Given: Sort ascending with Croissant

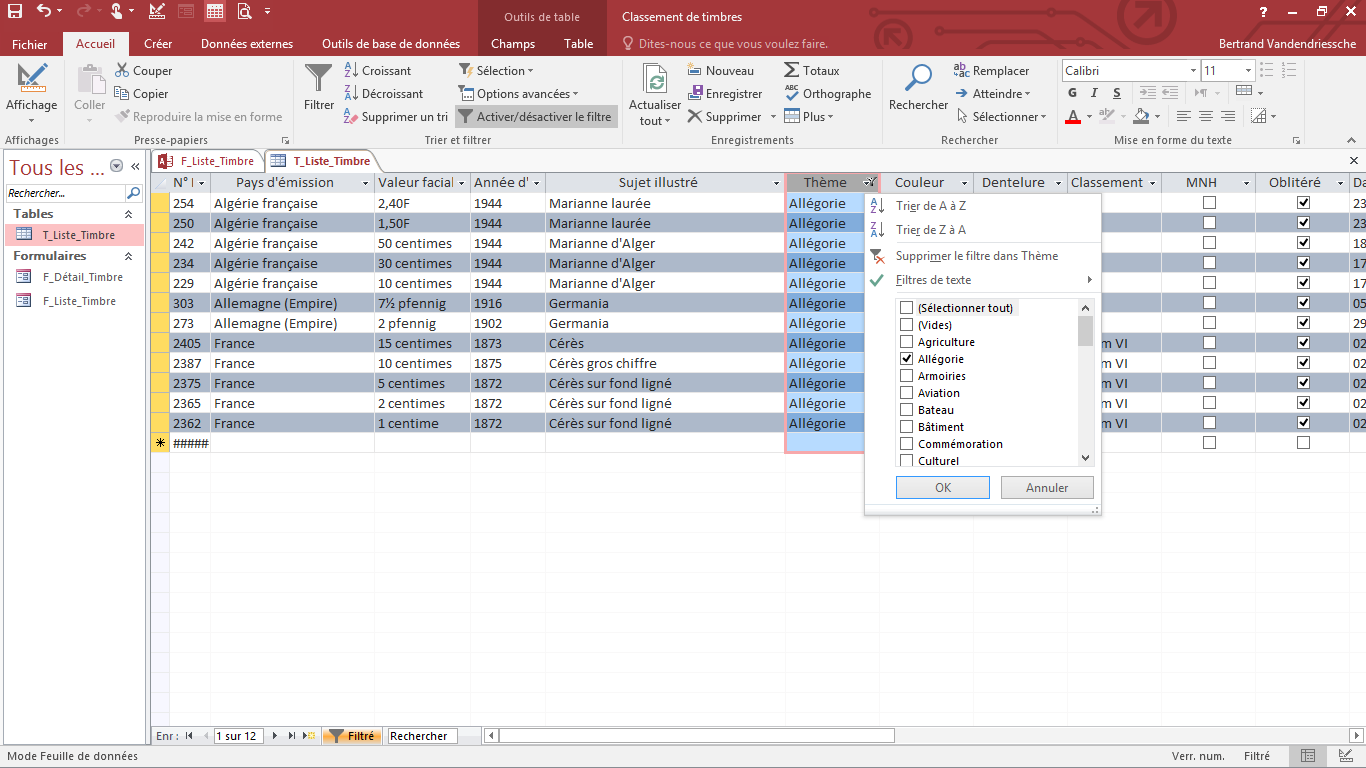Looking at the screenshot, I should (x=378, y=71).
